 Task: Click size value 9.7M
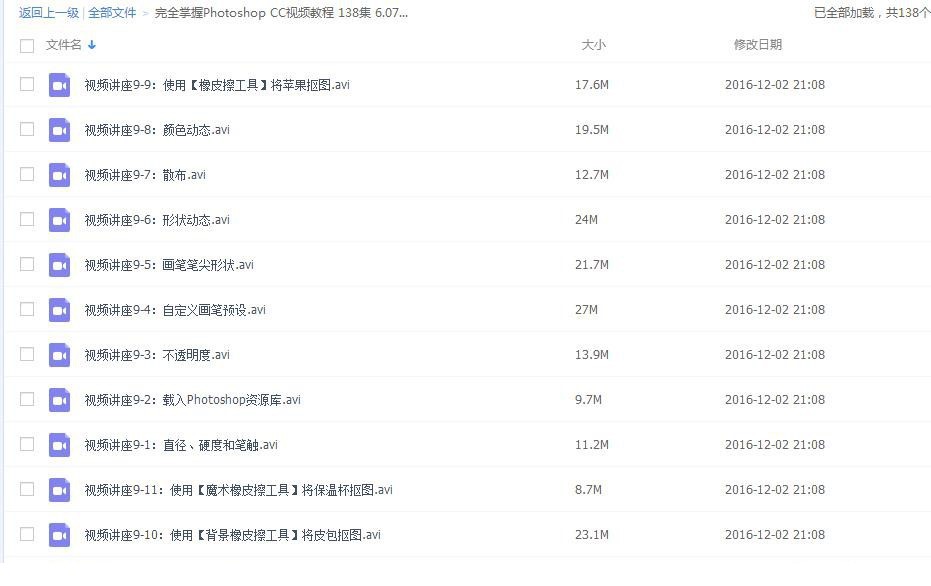[x=588, y=400]
